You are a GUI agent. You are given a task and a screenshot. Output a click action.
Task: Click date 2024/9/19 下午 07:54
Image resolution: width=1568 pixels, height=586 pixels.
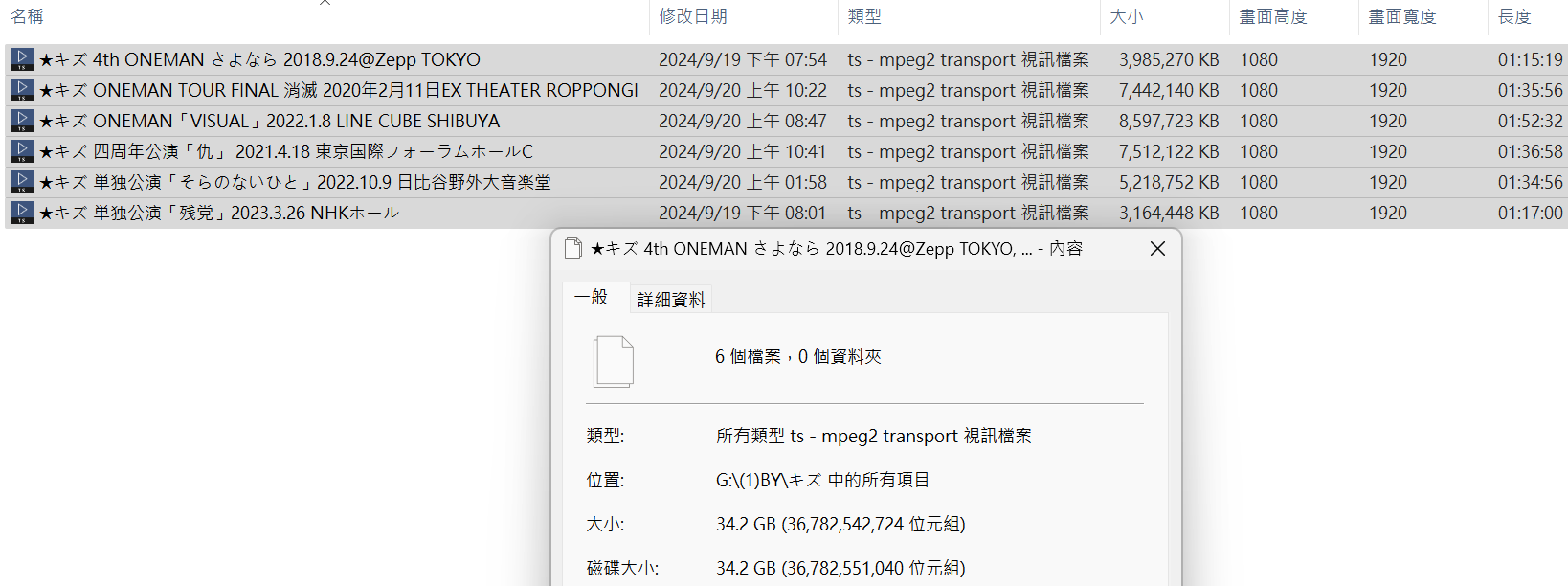743,59
